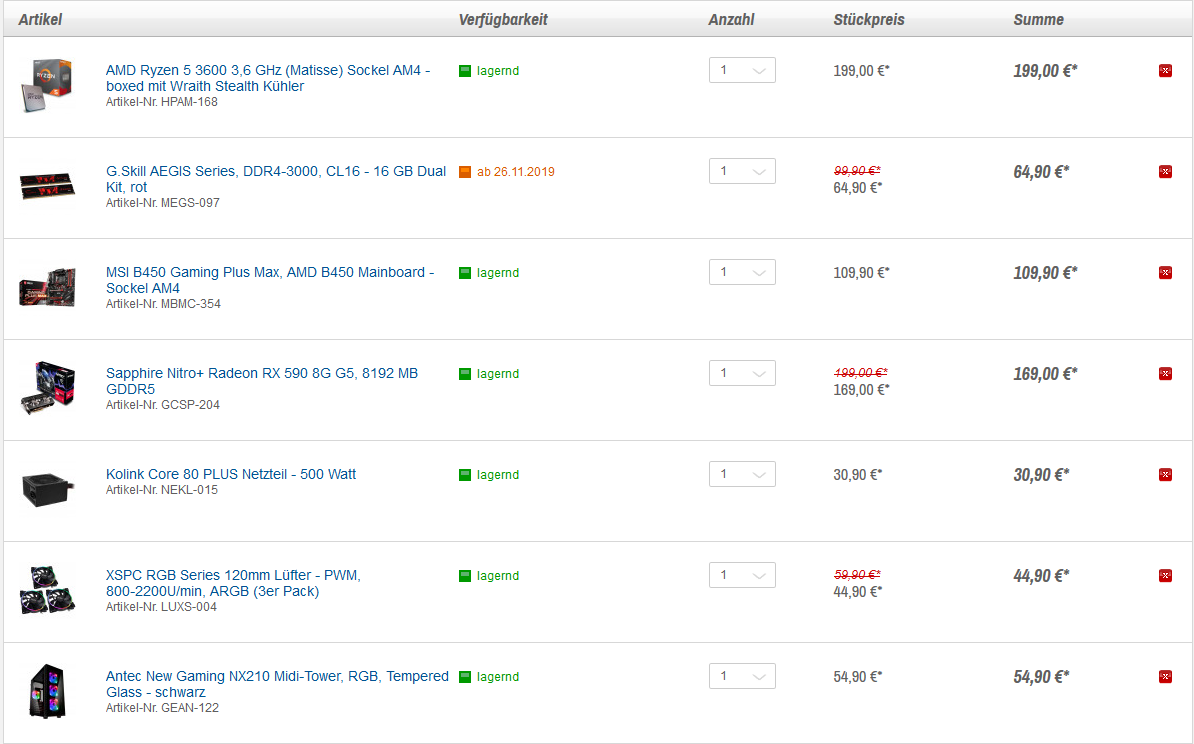Click the struck-through 59,90 € price
Screen dimensions: 1194x744
857,574
